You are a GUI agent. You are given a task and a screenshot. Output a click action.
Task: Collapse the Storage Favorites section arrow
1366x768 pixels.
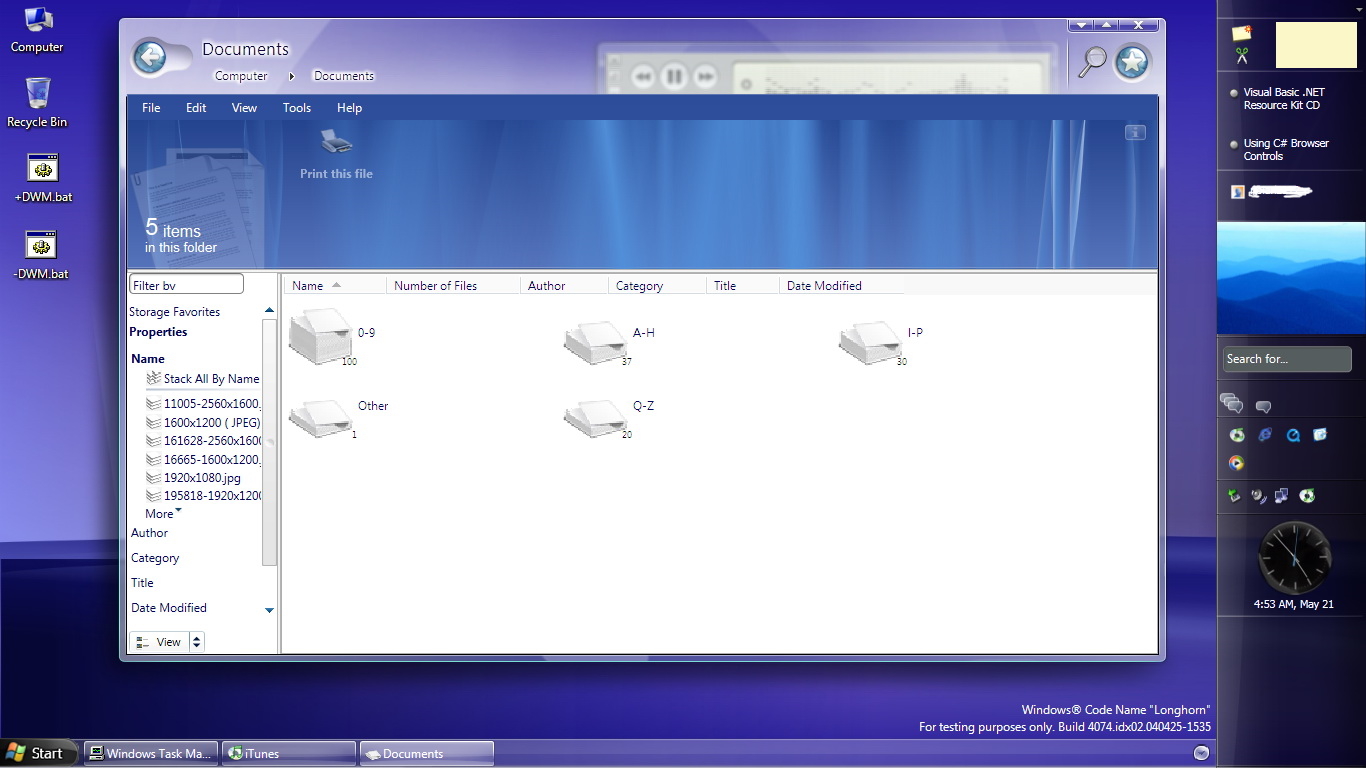269,311
